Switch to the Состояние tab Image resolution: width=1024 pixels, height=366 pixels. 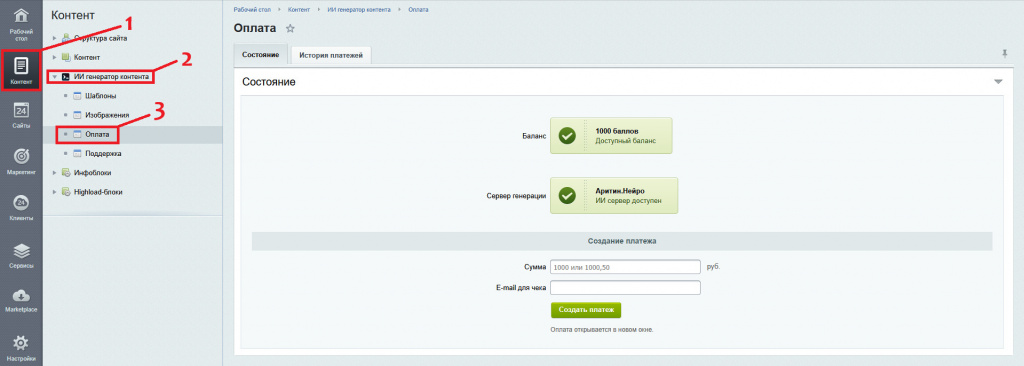point(261,55)
